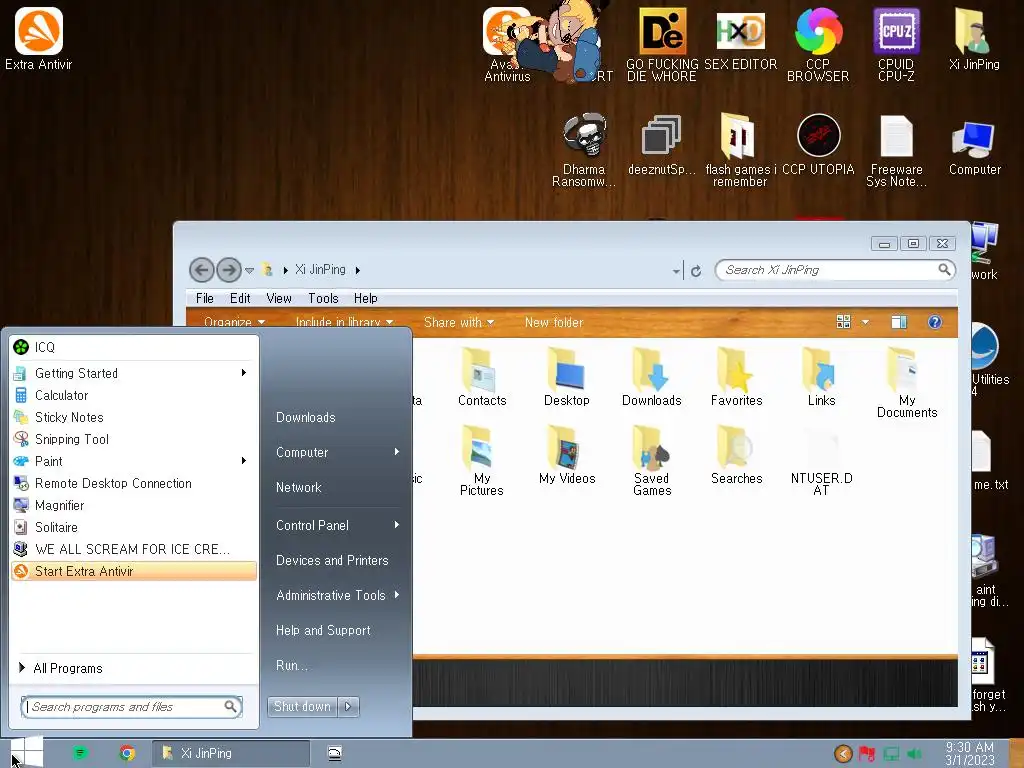This screenshot has height=768, width=1024.
Task: Launch Calculator from Start menu
Action: 134,395
